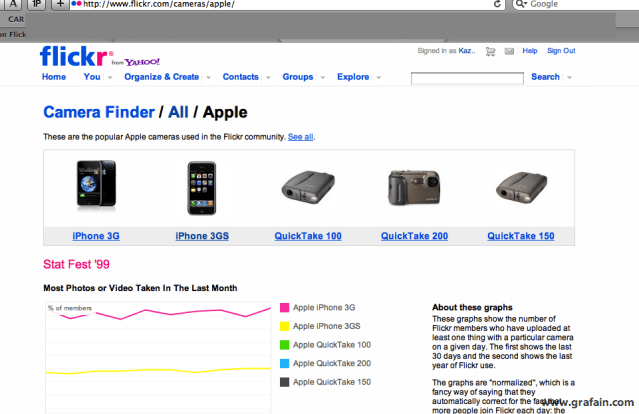The image size is (639, 414).
Task: Expand the Contacts dropdown arrow
Action: click(x=268, y=77)
